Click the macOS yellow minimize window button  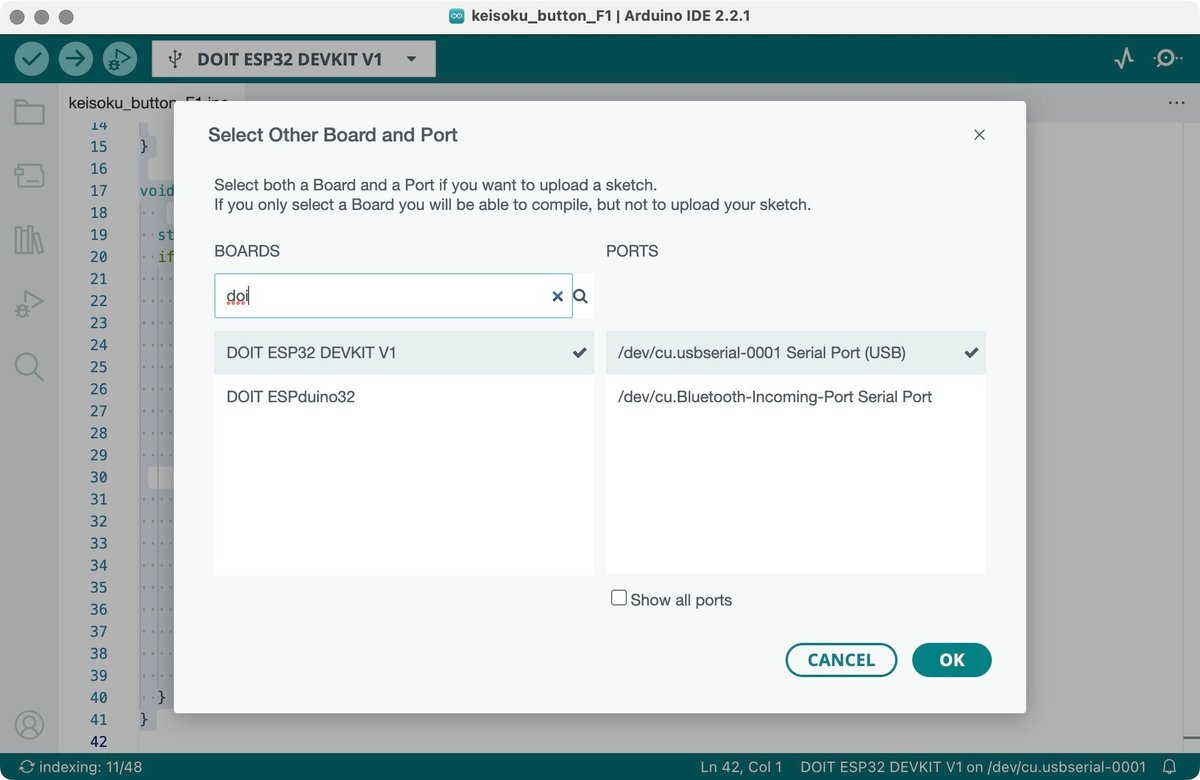42,17
